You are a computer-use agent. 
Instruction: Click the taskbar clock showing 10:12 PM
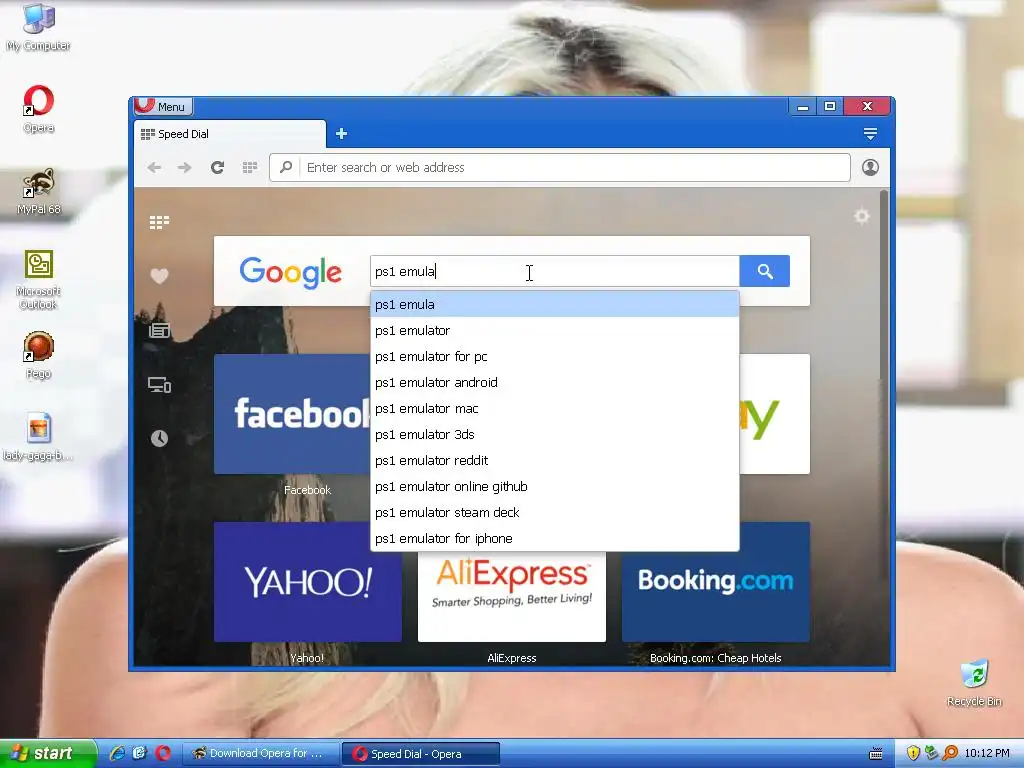click(x=987, y=754)
